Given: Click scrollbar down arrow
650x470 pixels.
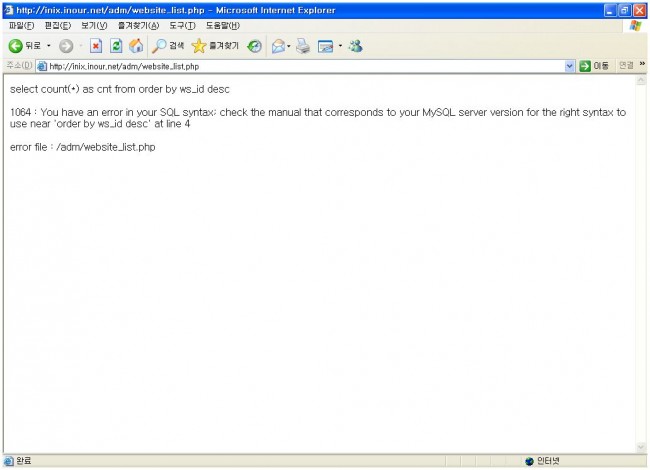Looking at the screenshot, I should 641,447.
